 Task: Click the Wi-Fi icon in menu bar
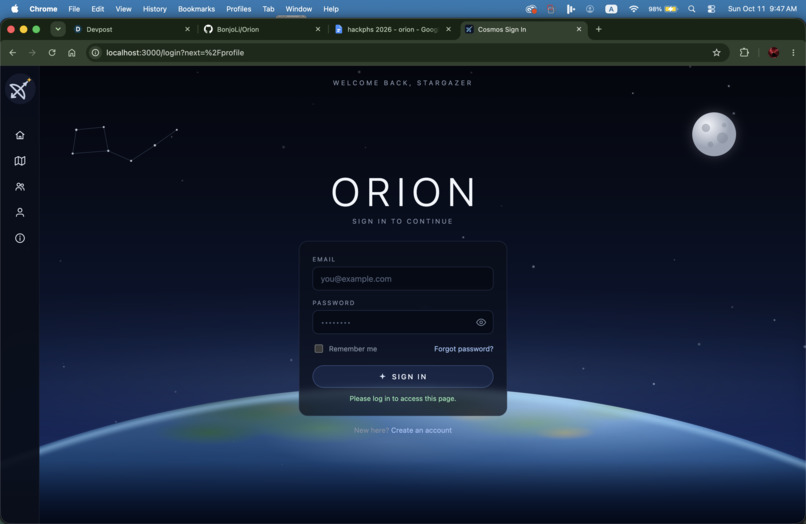point(633,9)
